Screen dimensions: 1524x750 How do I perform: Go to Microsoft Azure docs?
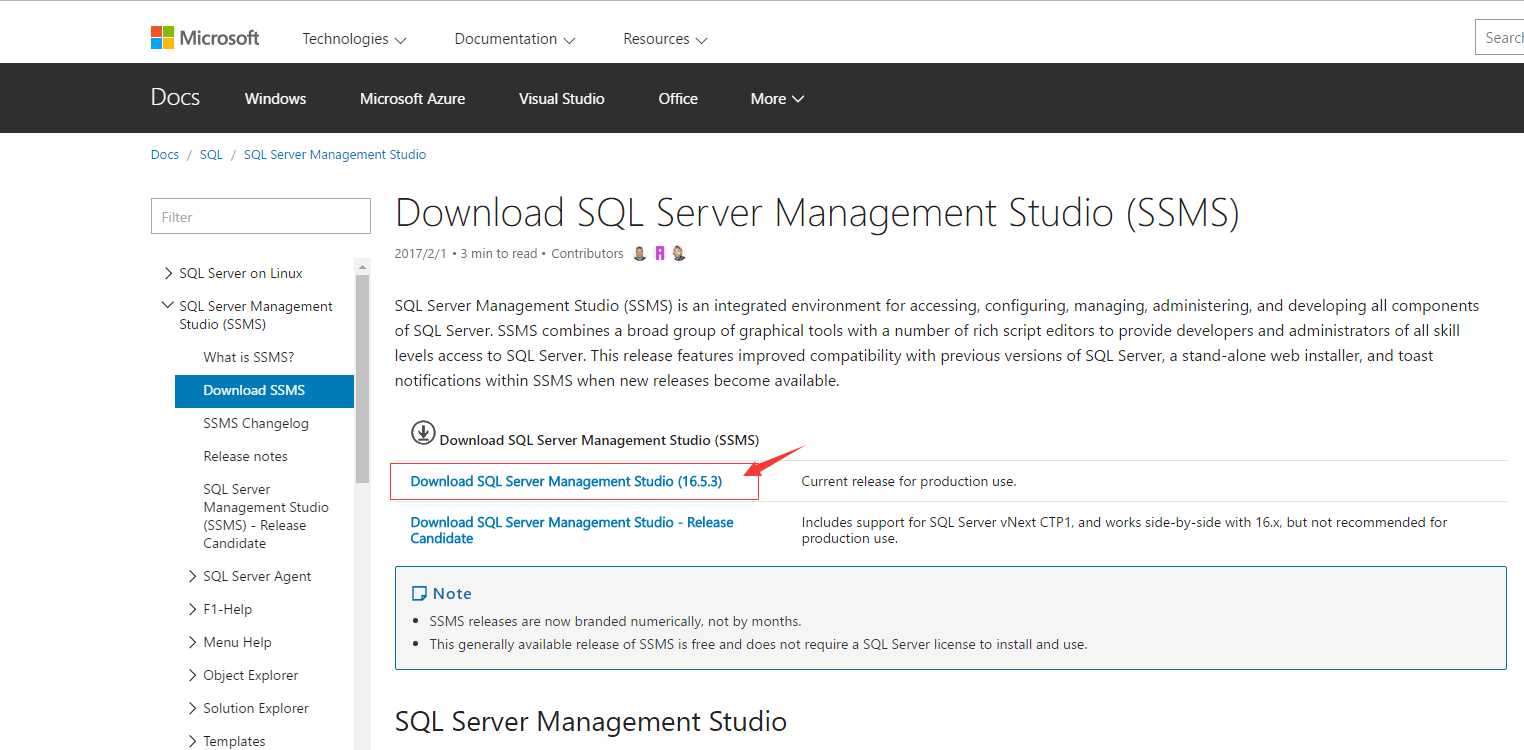click(x=412, y=98)
